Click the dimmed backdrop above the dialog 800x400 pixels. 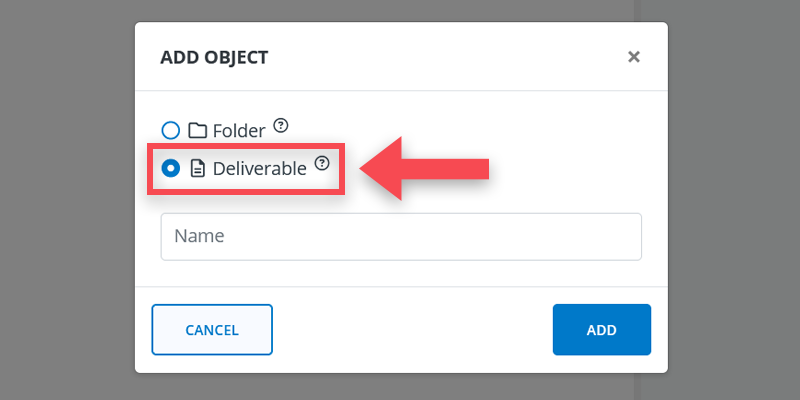click(x=400, y=11)
